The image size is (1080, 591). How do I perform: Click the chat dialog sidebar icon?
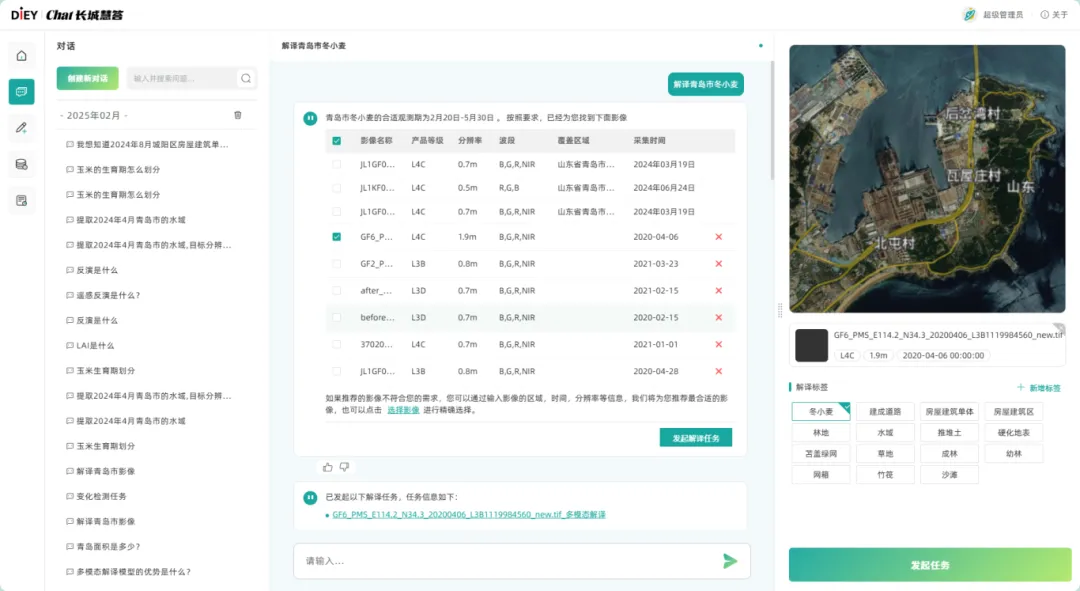(21, 92)
